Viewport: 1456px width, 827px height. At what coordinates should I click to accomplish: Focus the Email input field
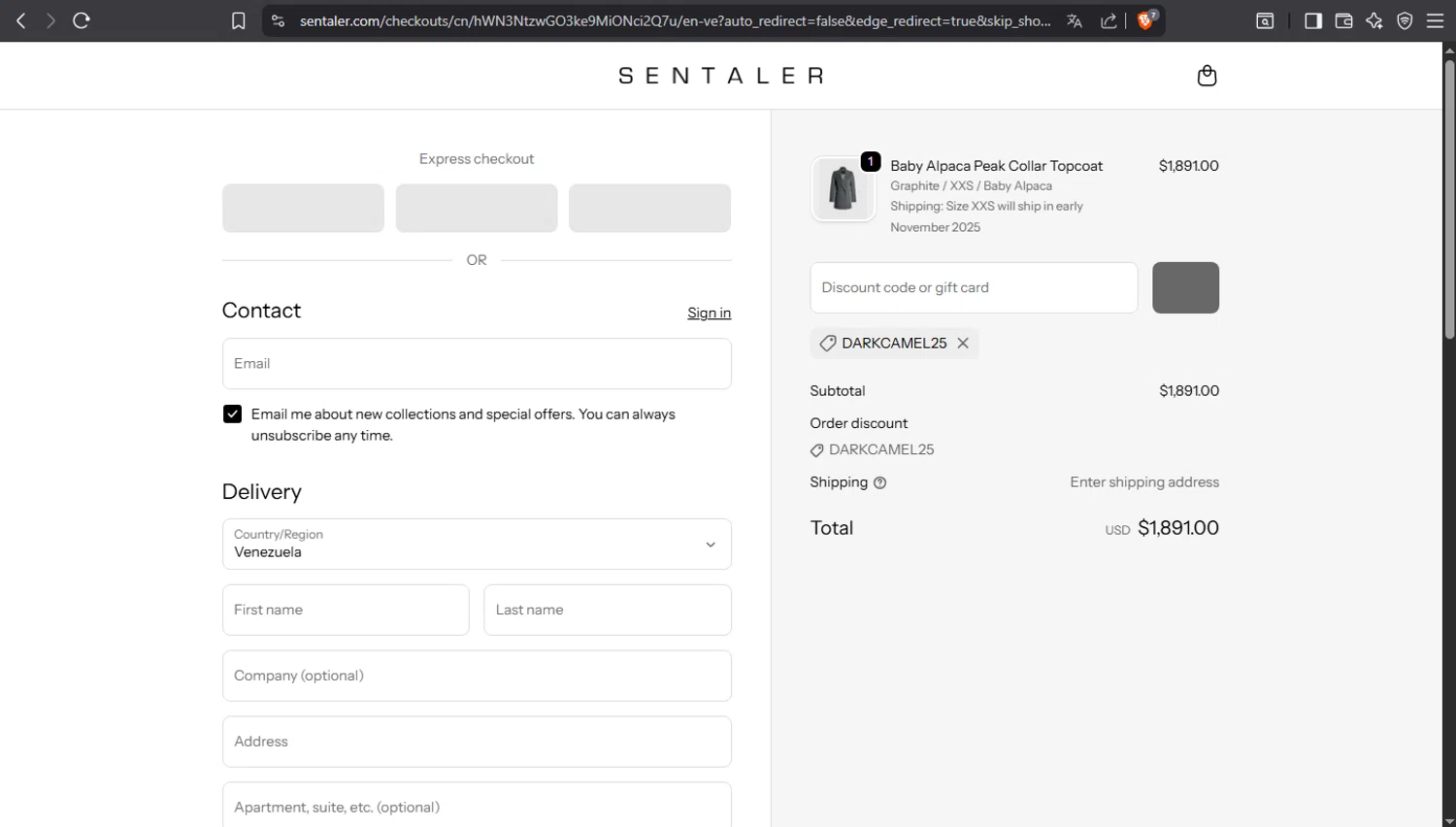point(477,363)
